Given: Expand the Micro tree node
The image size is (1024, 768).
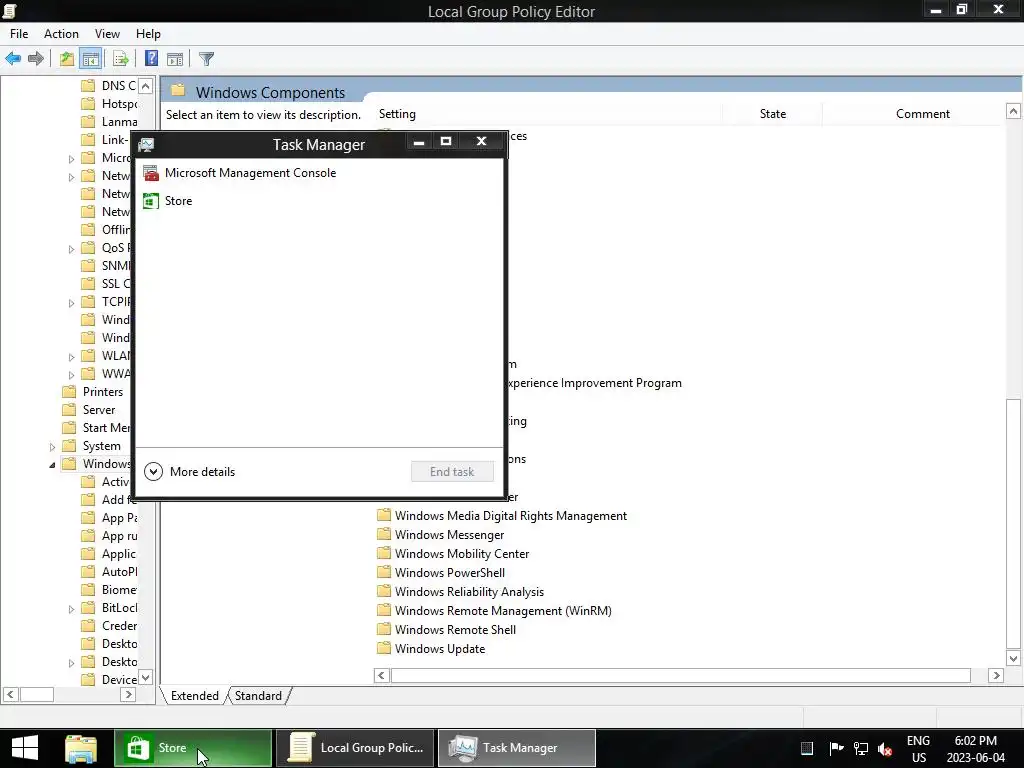Looking at the screenshot, I should (x=71, y=159).
